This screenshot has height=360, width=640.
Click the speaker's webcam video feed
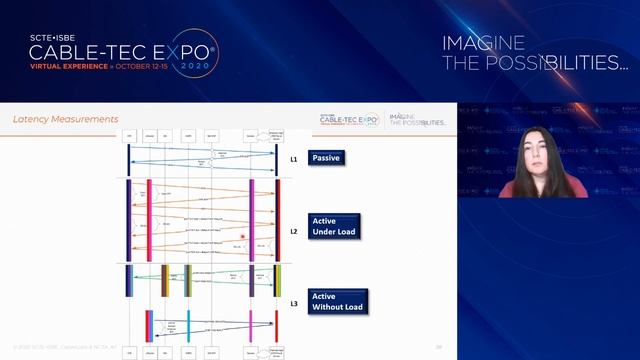point(548,150)
